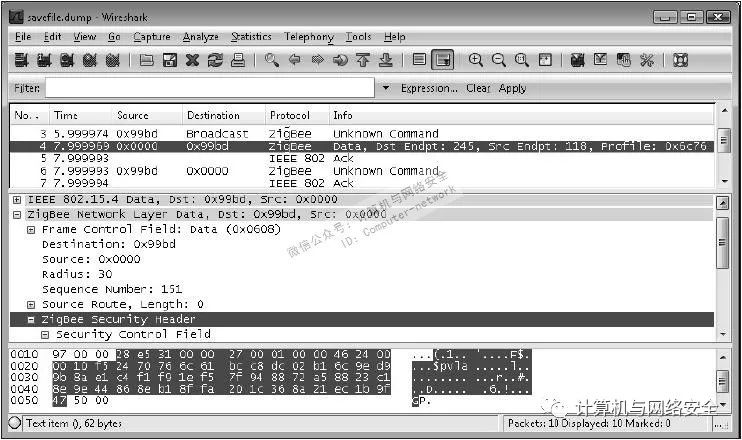
Task: Select the Destination: 0x99bd detail line
Action: [109, 245]
